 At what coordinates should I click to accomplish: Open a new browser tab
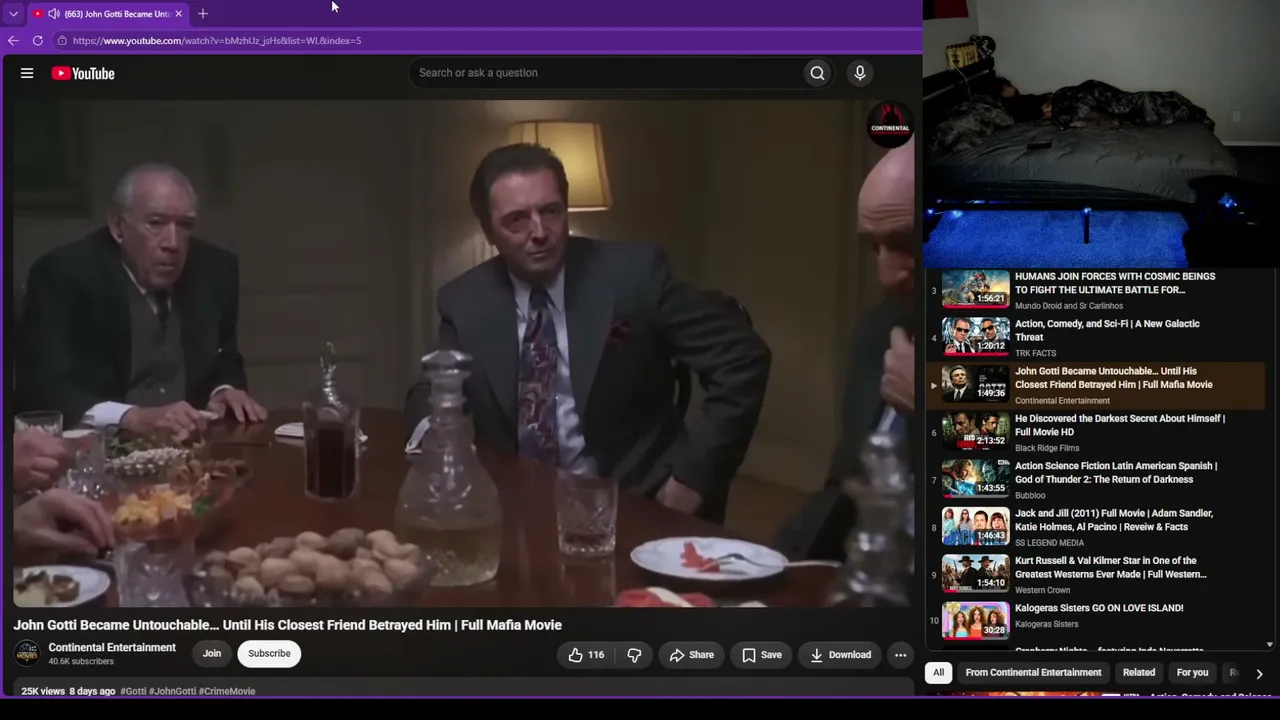pyautogui.click(x=203, y=14)
